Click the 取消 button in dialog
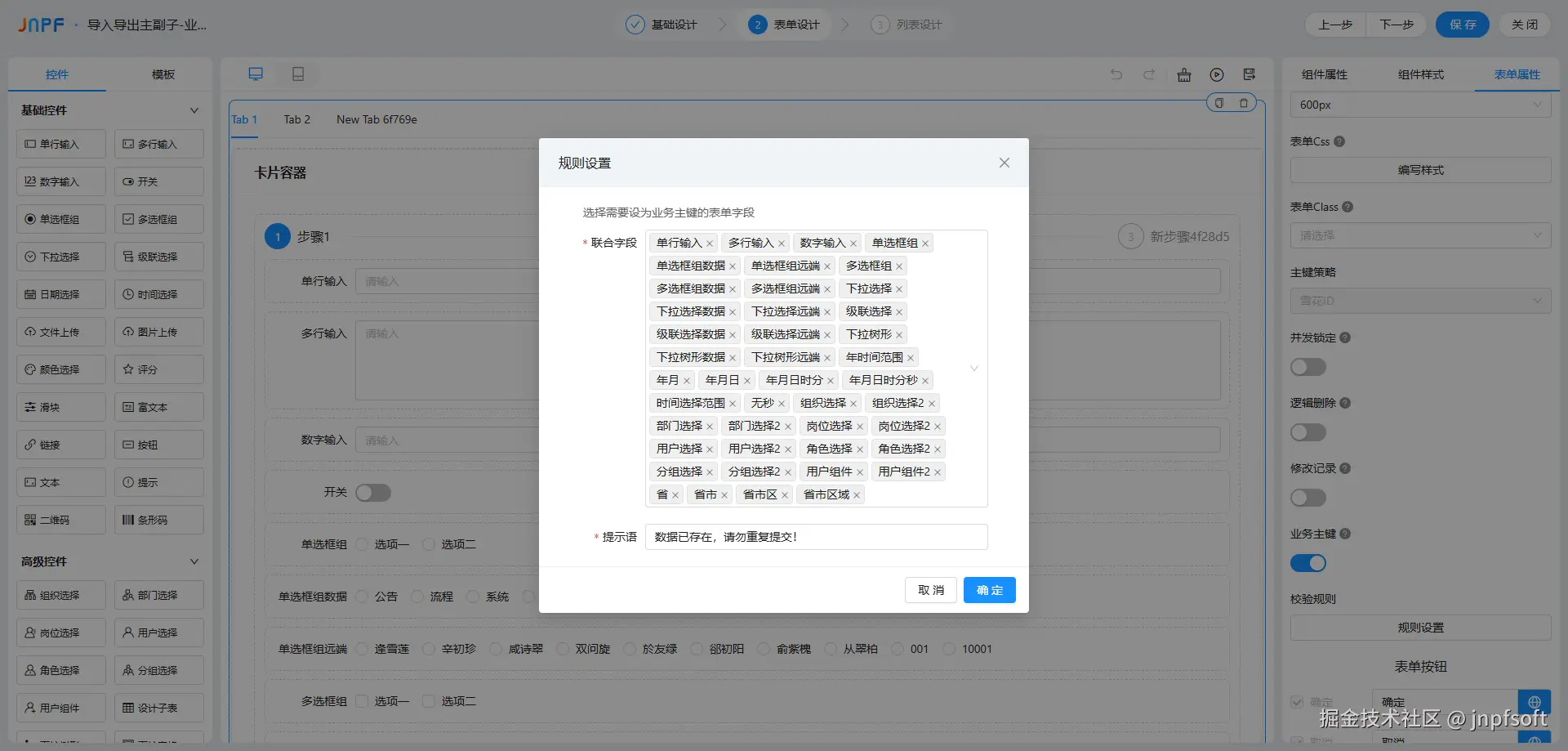 coord(931,590)
